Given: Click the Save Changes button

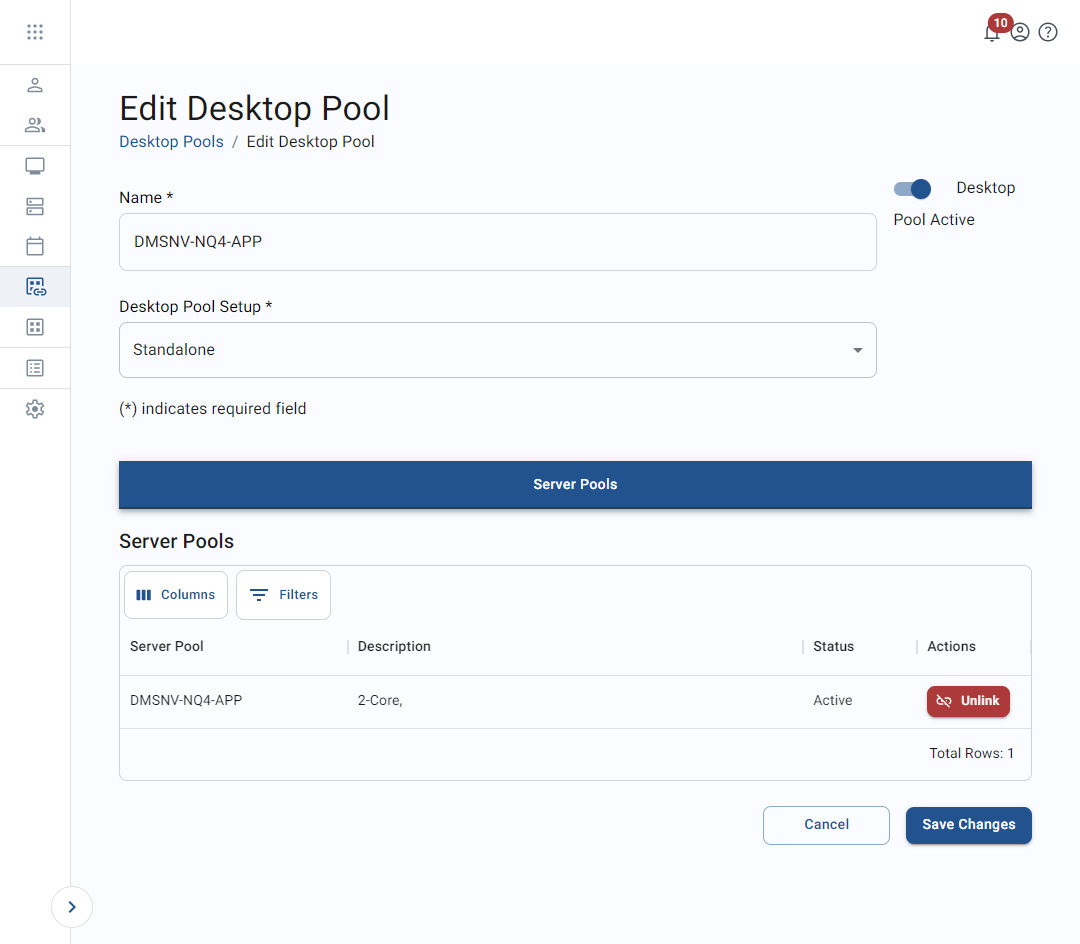Looking at the screenshot, I should click(x=968, y=825).
